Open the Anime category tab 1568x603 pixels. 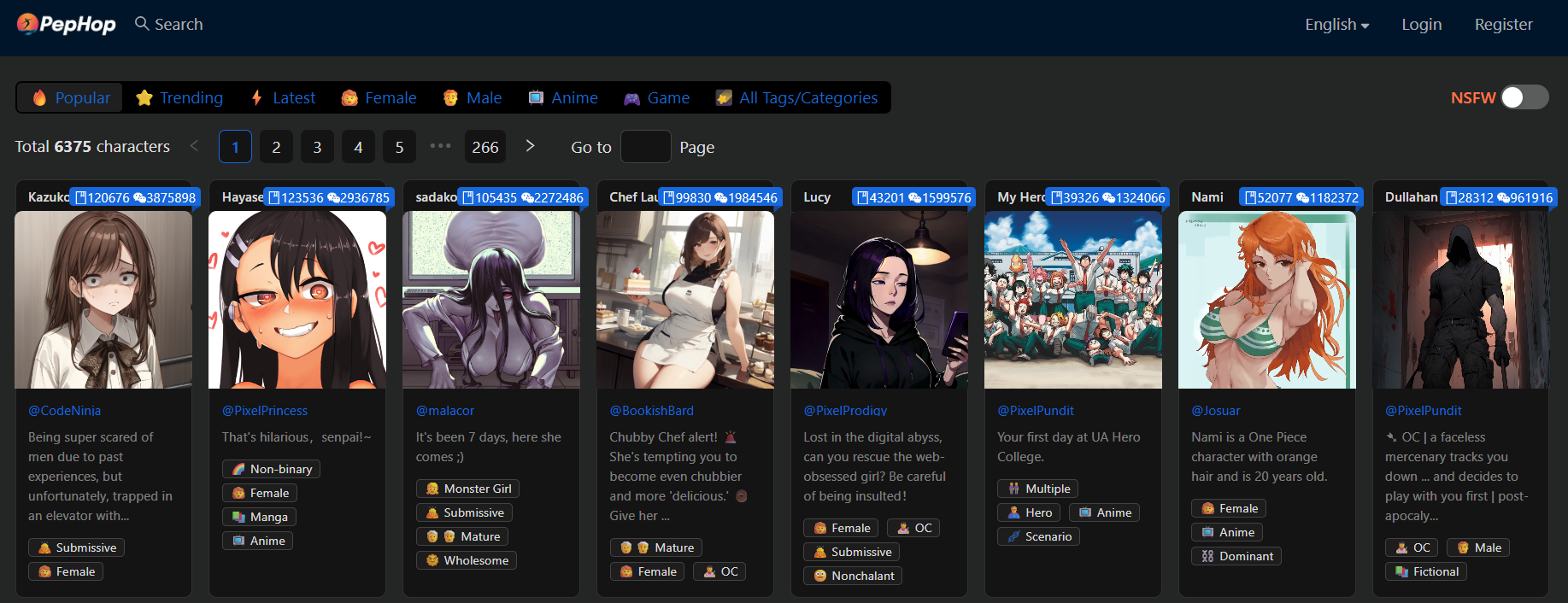coord(562,97)
